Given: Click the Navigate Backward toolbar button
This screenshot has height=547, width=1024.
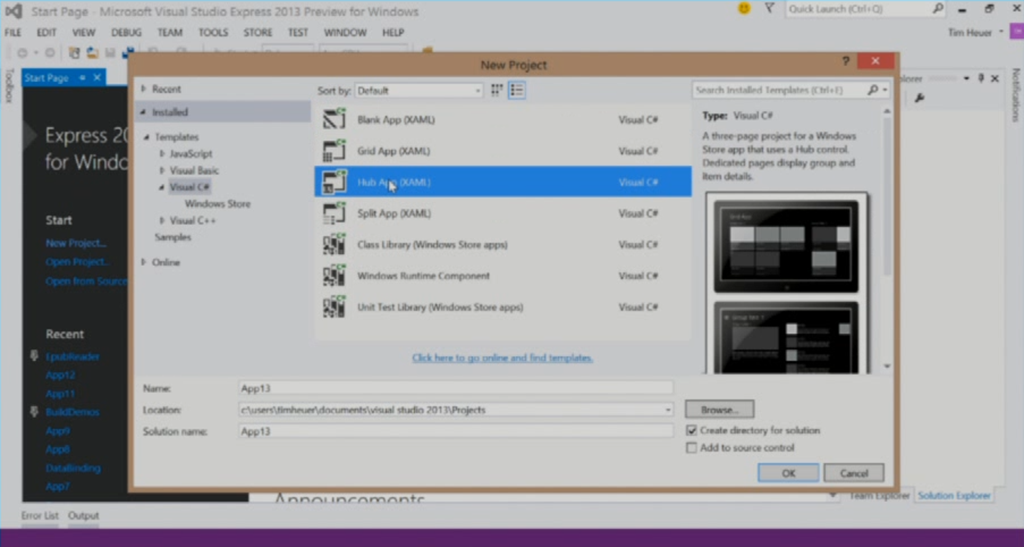Looking at the screenshot, I should tap(23, 52).
